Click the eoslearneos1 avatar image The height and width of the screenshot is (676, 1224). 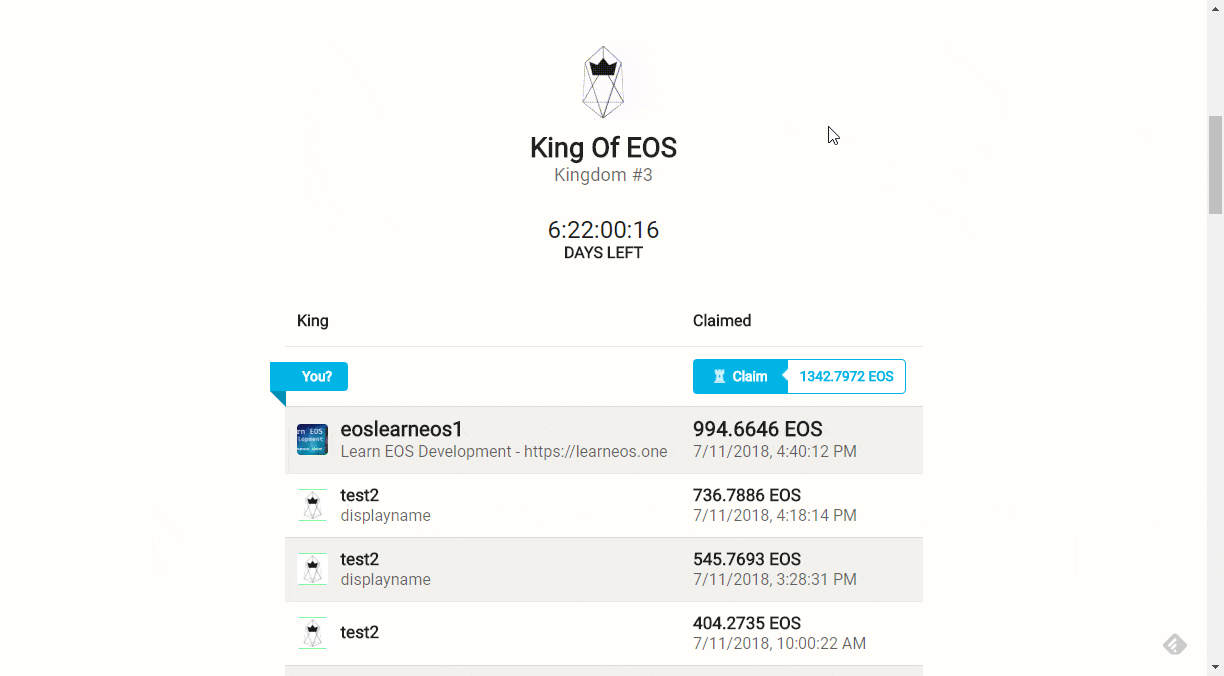[312, 440]
